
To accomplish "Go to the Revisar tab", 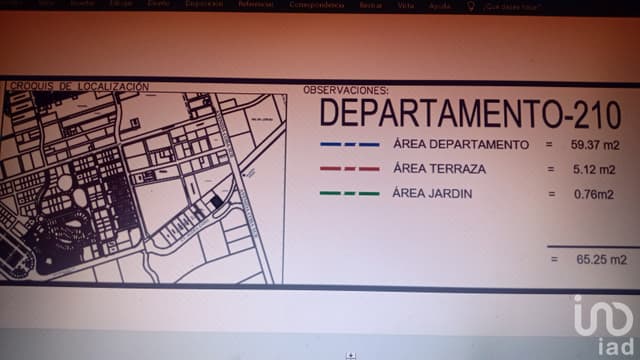I will click(371, 5).
